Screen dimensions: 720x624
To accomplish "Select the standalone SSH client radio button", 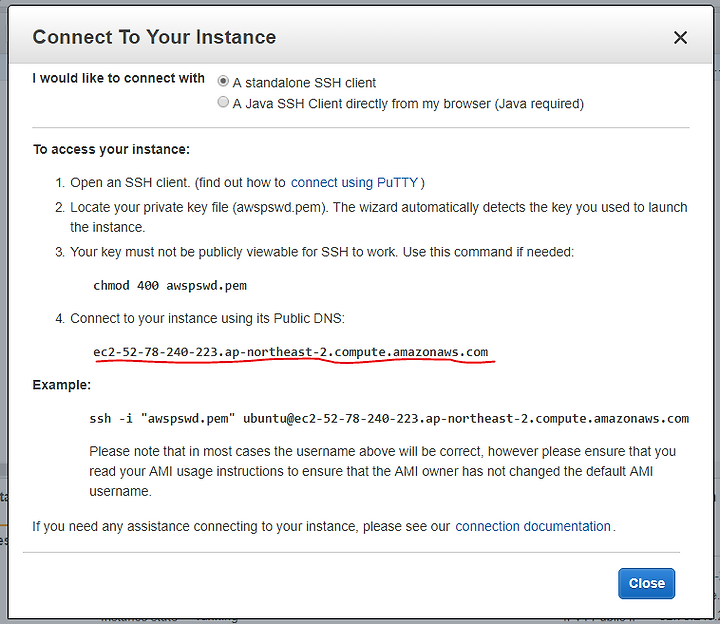I will click(x=223, y=81).
